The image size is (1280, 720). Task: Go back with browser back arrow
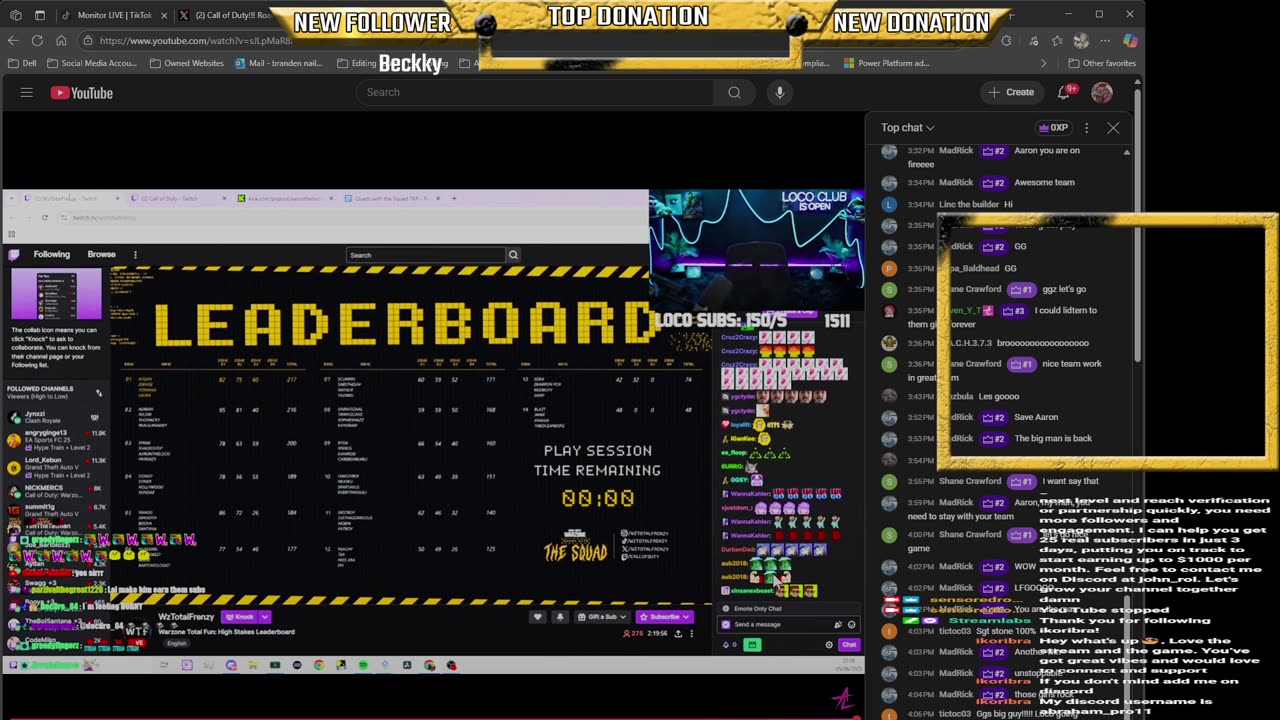pos(13,40)
